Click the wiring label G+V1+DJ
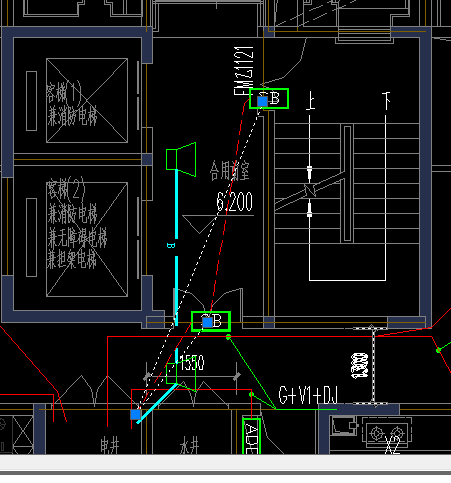The image size is (451, 483). tap(308, 395)
